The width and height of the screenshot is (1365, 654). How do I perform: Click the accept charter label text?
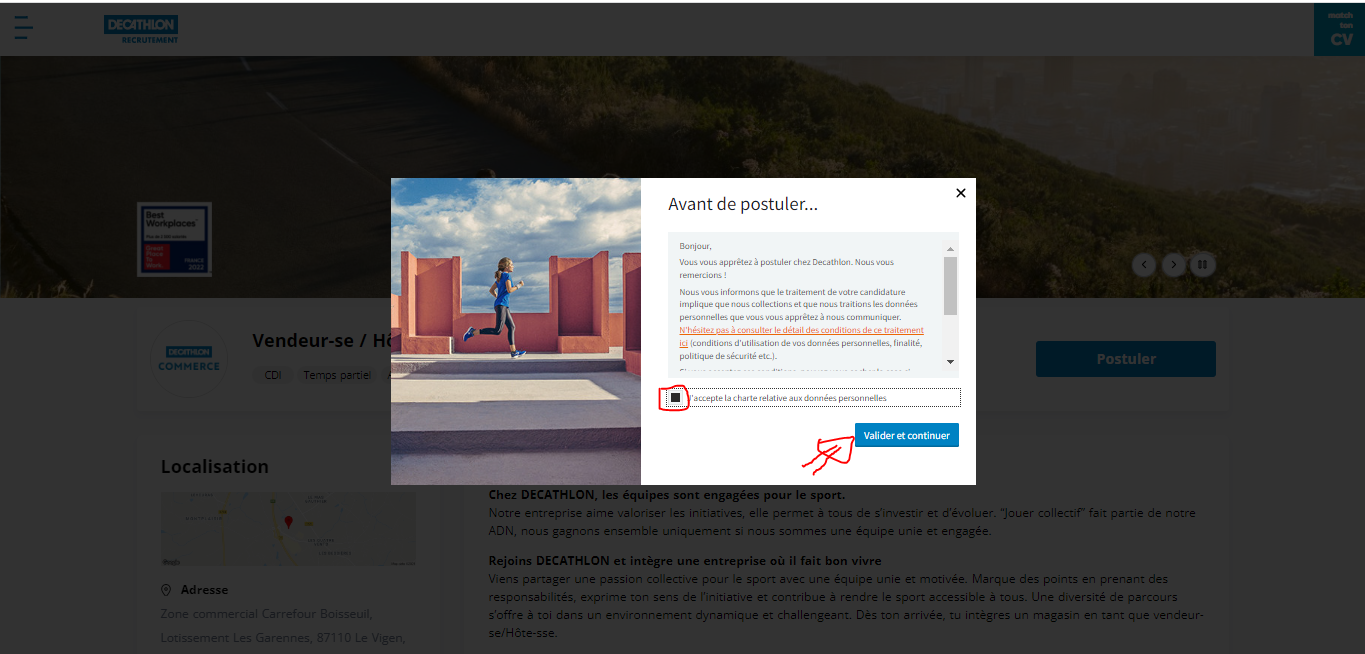(787, 398)
